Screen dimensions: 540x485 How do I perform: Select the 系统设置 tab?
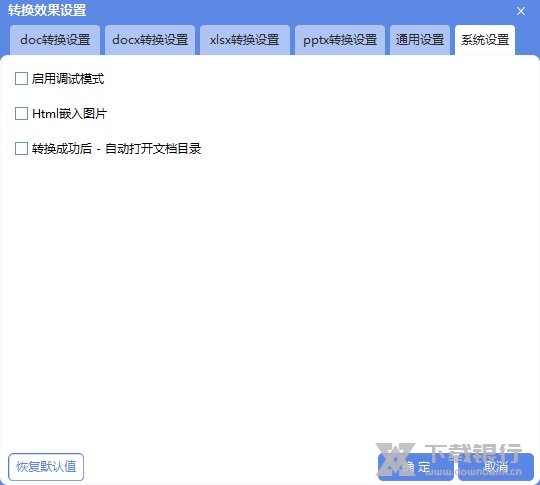(x=485, y=40)
